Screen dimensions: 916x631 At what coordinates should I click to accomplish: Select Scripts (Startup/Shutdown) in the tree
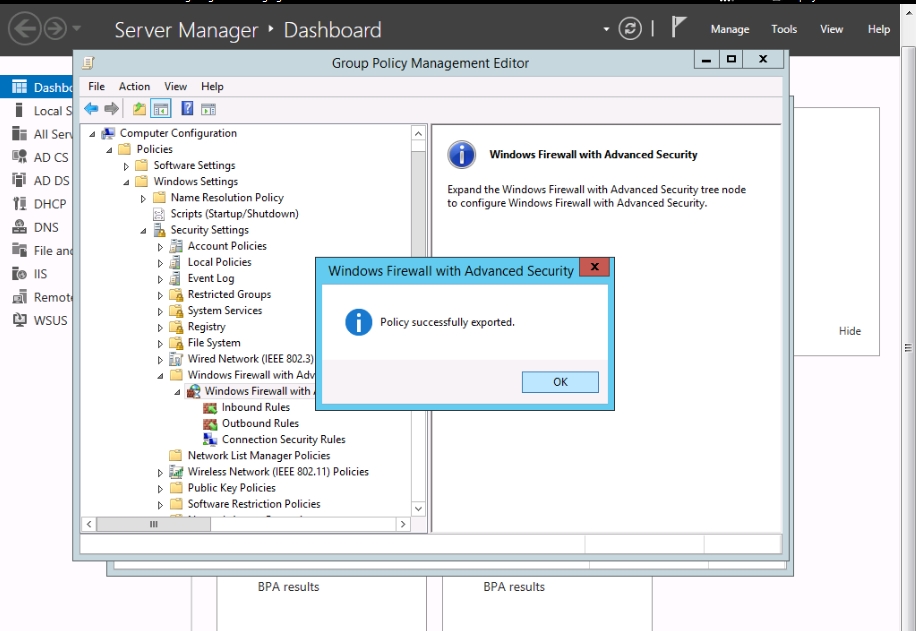[x=234, y=214]
